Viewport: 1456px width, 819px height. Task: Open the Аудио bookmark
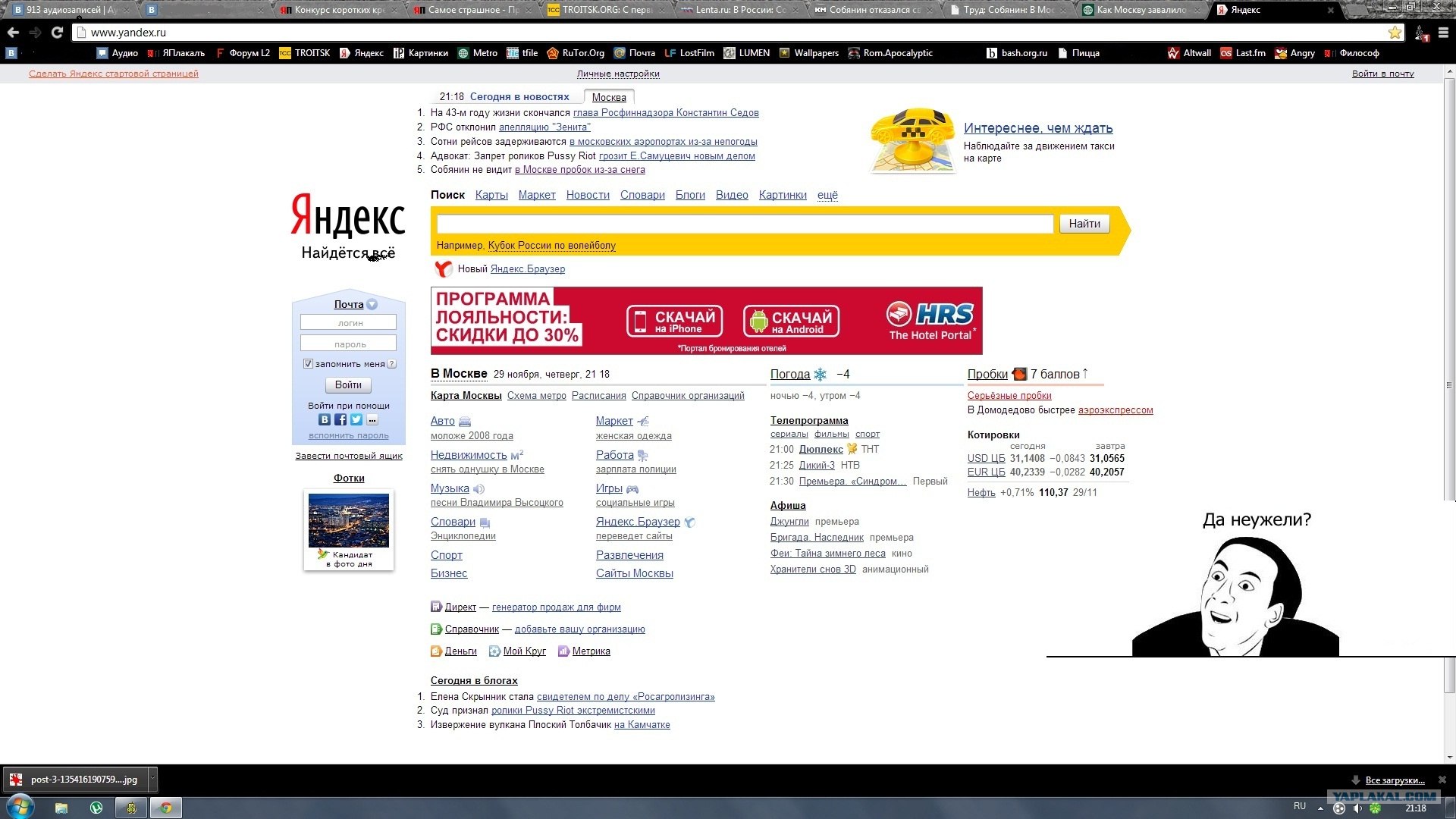[x=118, y=53]
